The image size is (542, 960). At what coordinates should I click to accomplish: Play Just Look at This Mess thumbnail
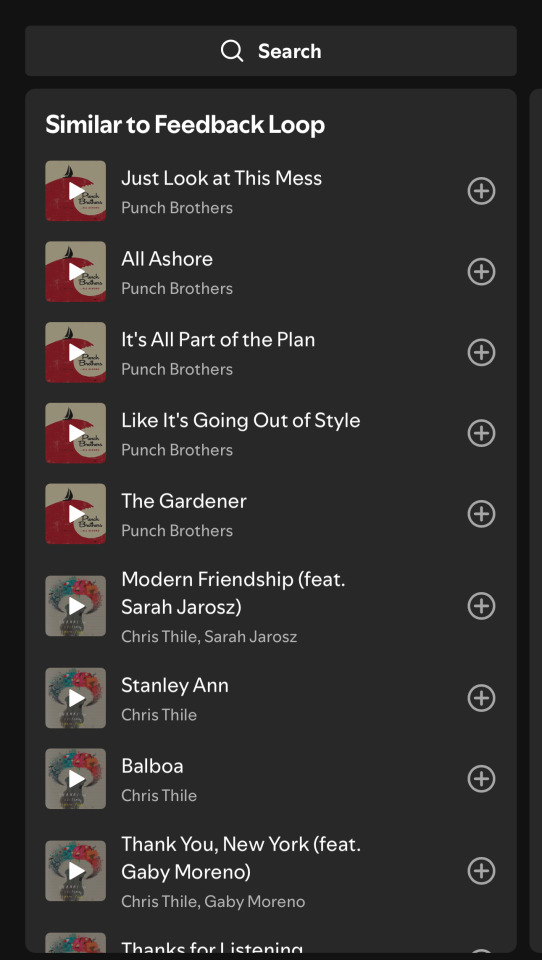pos(75,191)
